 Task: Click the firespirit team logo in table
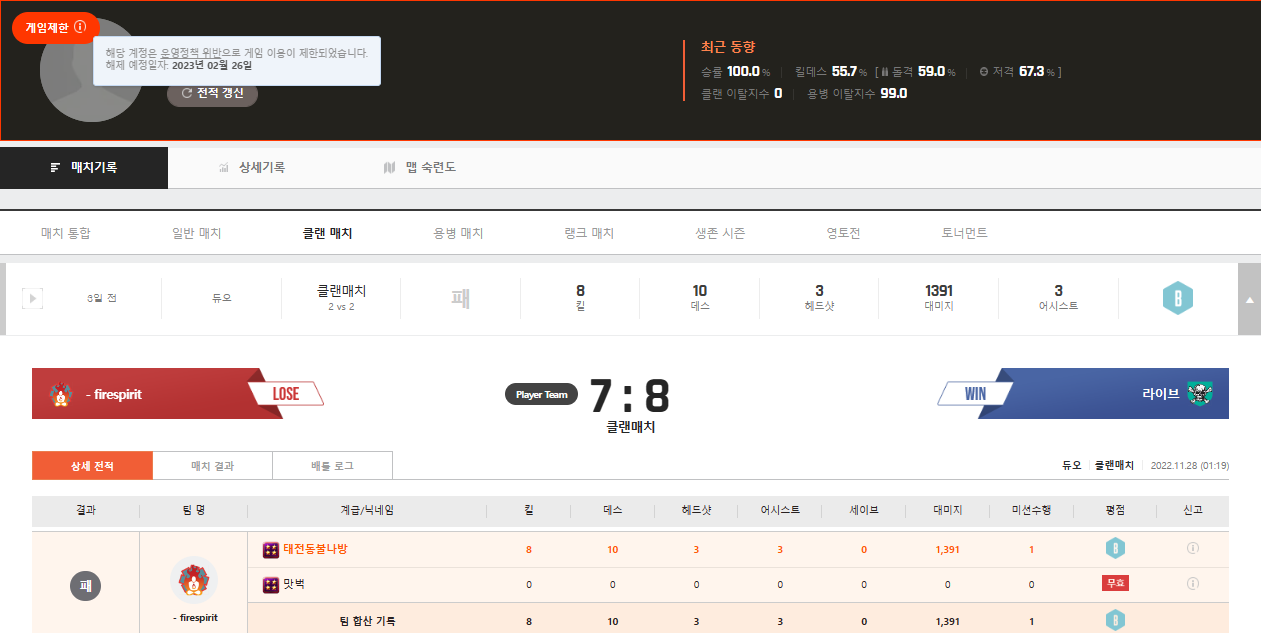click(194, 580)
